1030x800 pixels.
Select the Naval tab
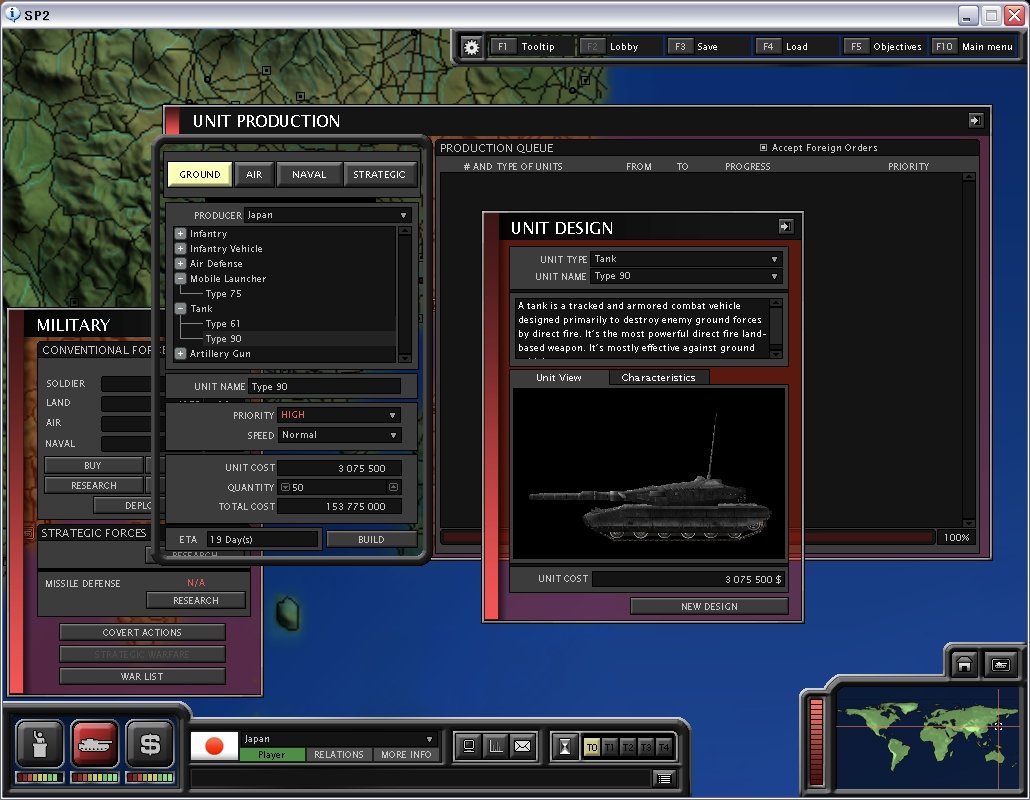tap(309, 175)
